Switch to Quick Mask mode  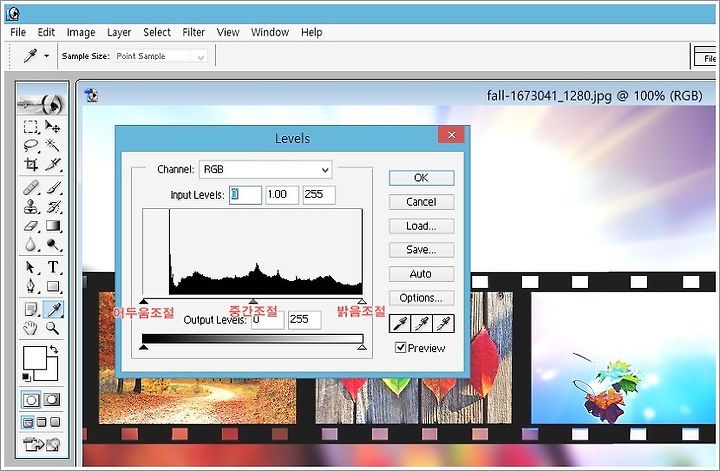[x=52, y=400]
